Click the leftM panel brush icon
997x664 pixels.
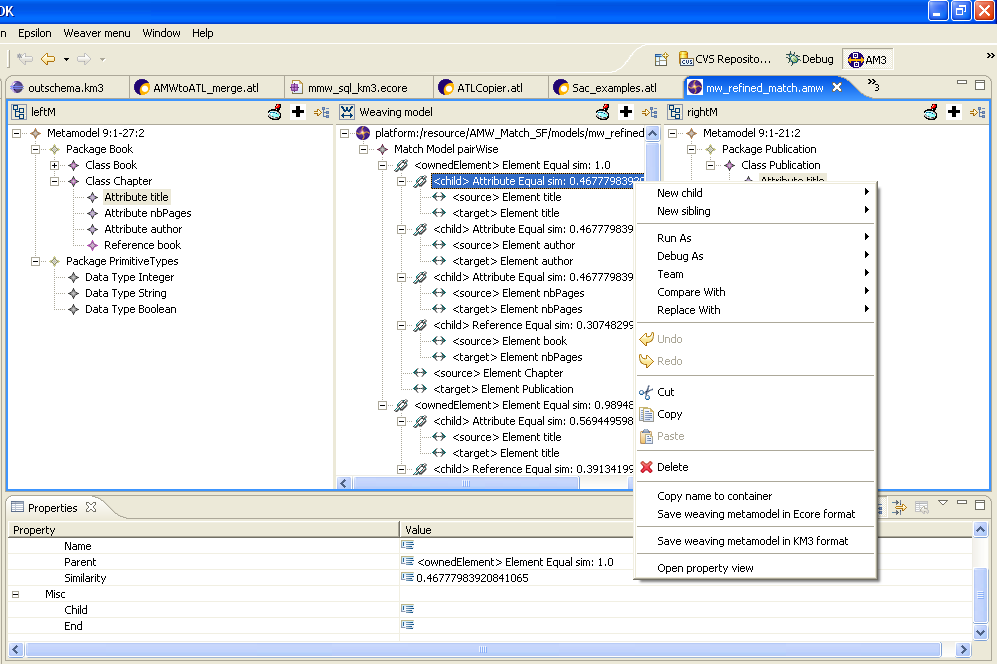tap(275, 112)
